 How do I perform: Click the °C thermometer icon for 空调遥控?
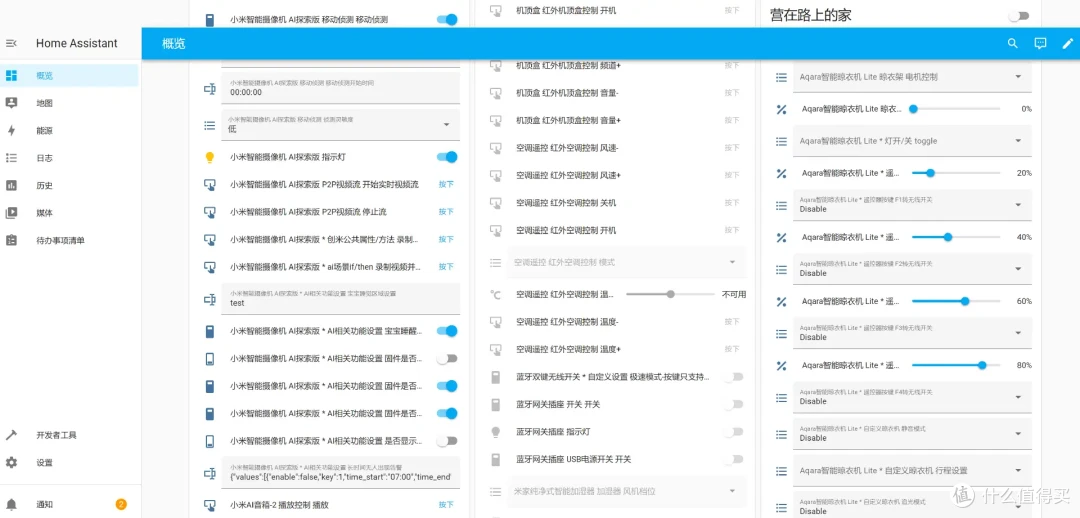pos(495,294)
